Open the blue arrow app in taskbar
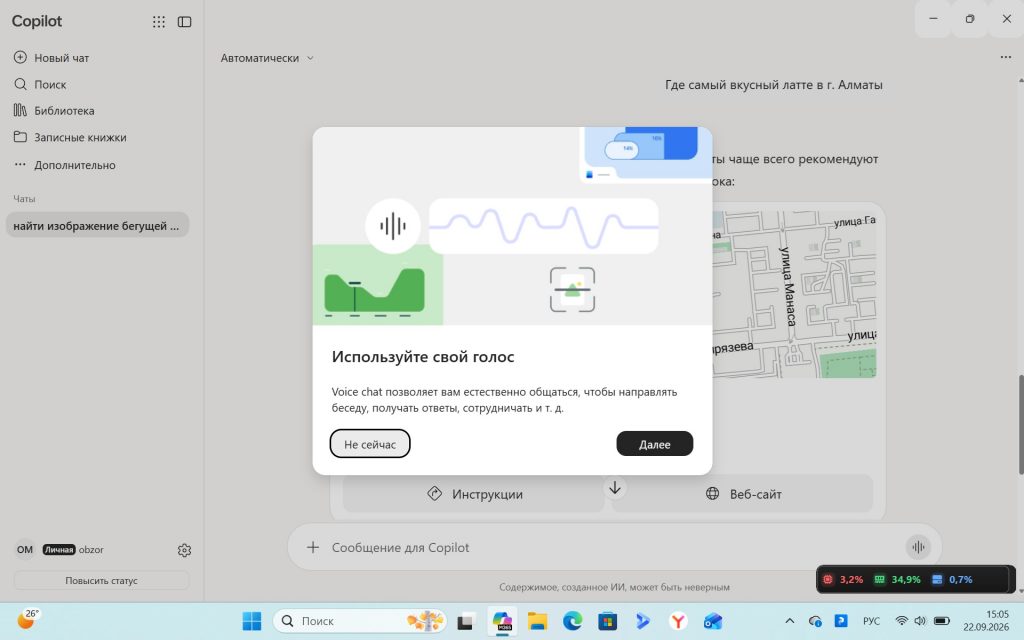 click(643, 621)
